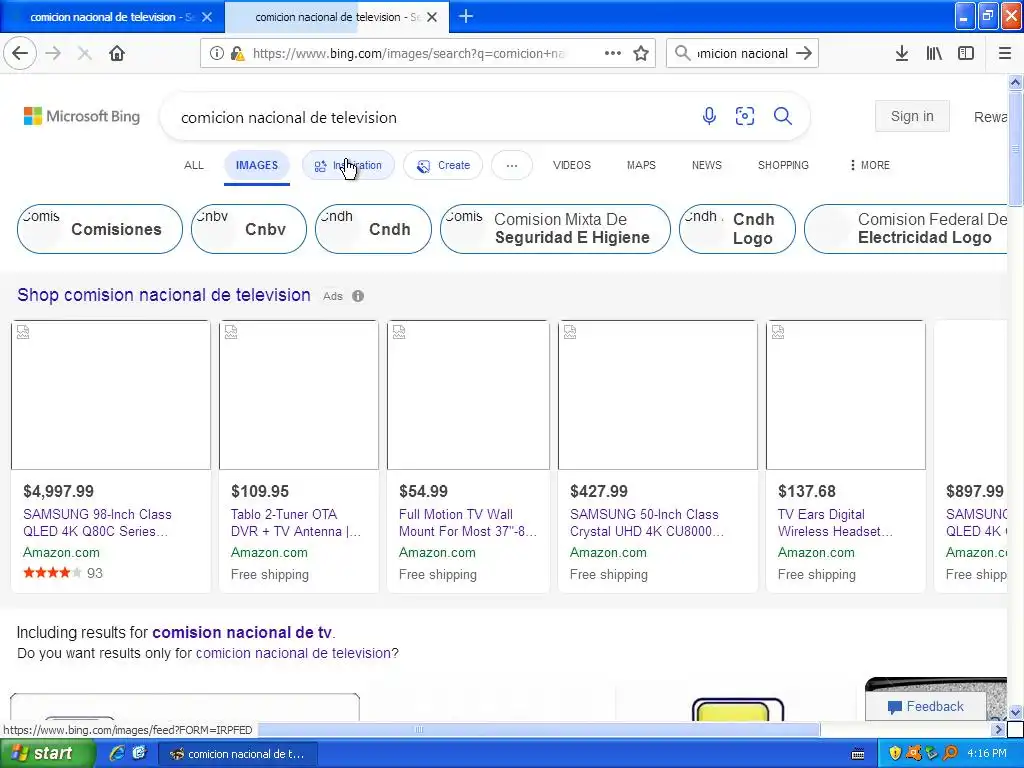Screen dimensions: 1024x768
Task: Close the first browser tab
Action: click(207, 17)
